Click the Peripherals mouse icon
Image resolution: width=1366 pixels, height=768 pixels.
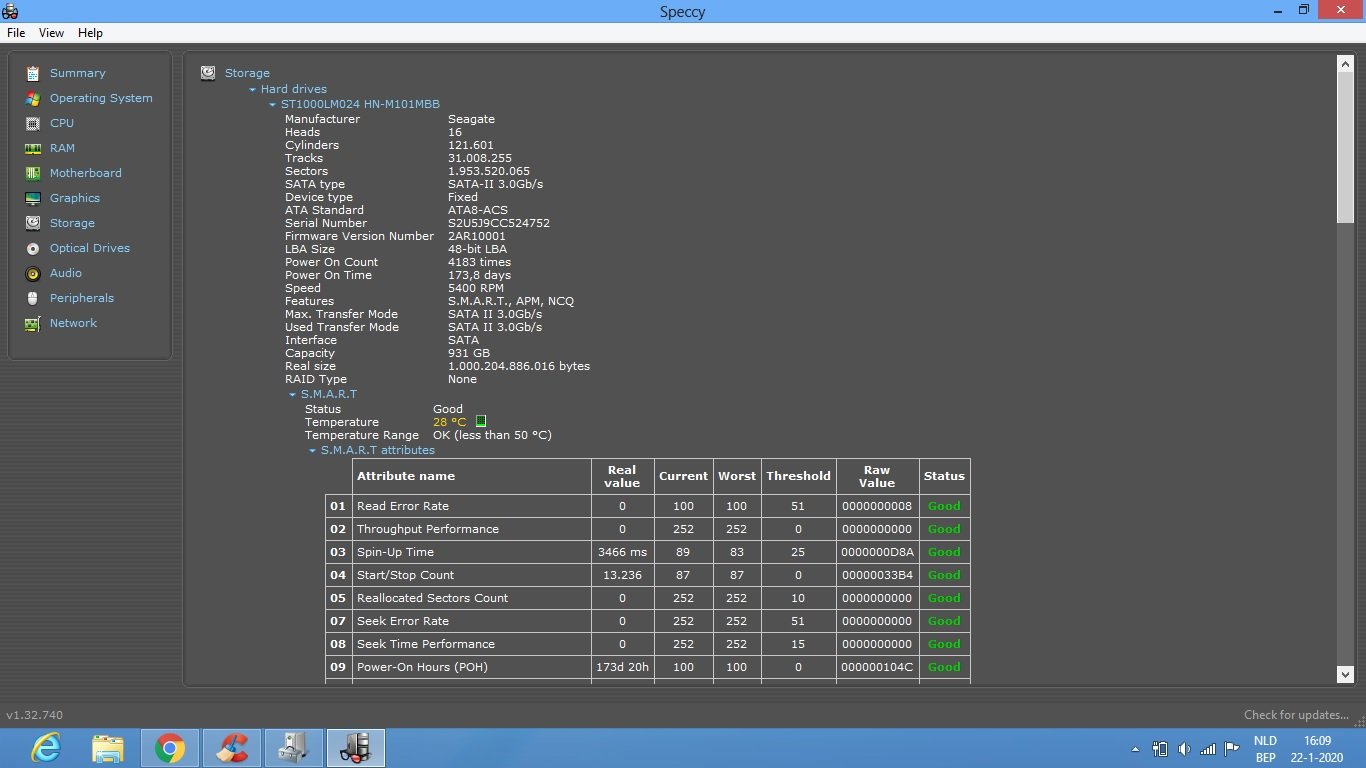tap(33, 298)
